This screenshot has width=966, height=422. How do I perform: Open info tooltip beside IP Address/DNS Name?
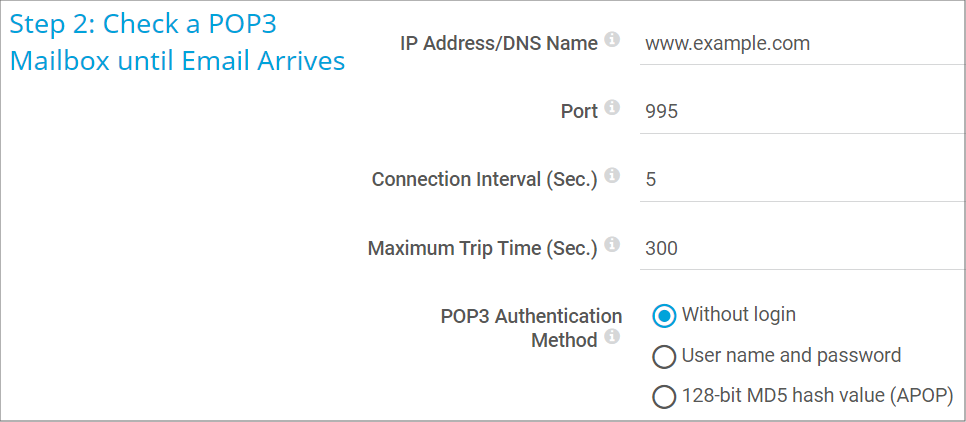coord(611,40)
